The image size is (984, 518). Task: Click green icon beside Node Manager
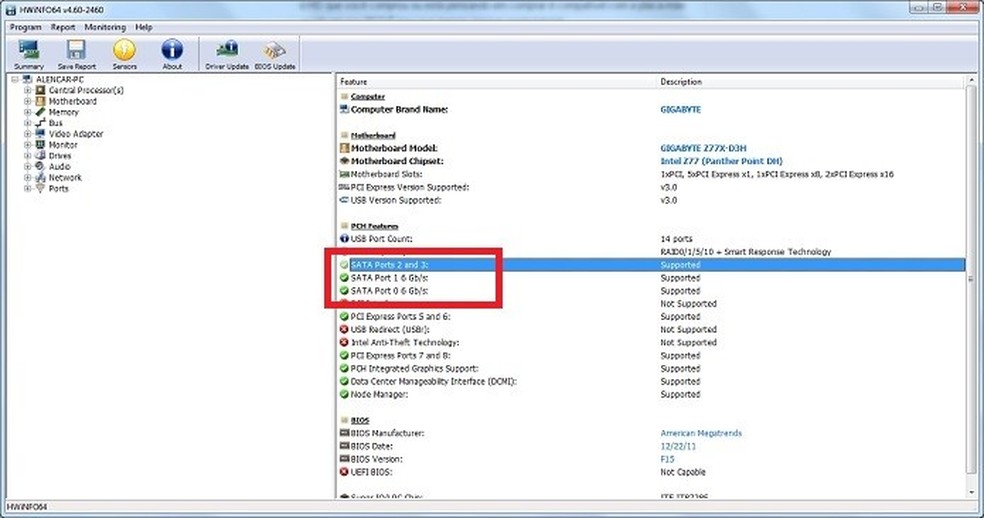344,395
